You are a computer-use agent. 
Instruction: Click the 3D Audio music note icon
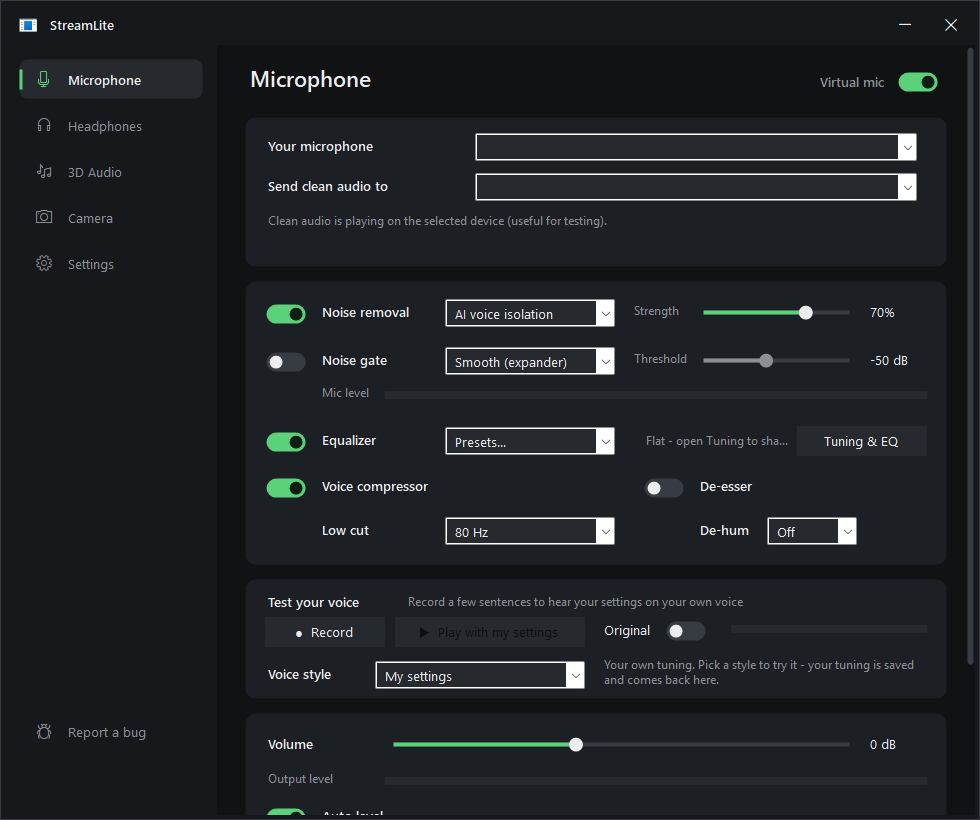[44, 172]
